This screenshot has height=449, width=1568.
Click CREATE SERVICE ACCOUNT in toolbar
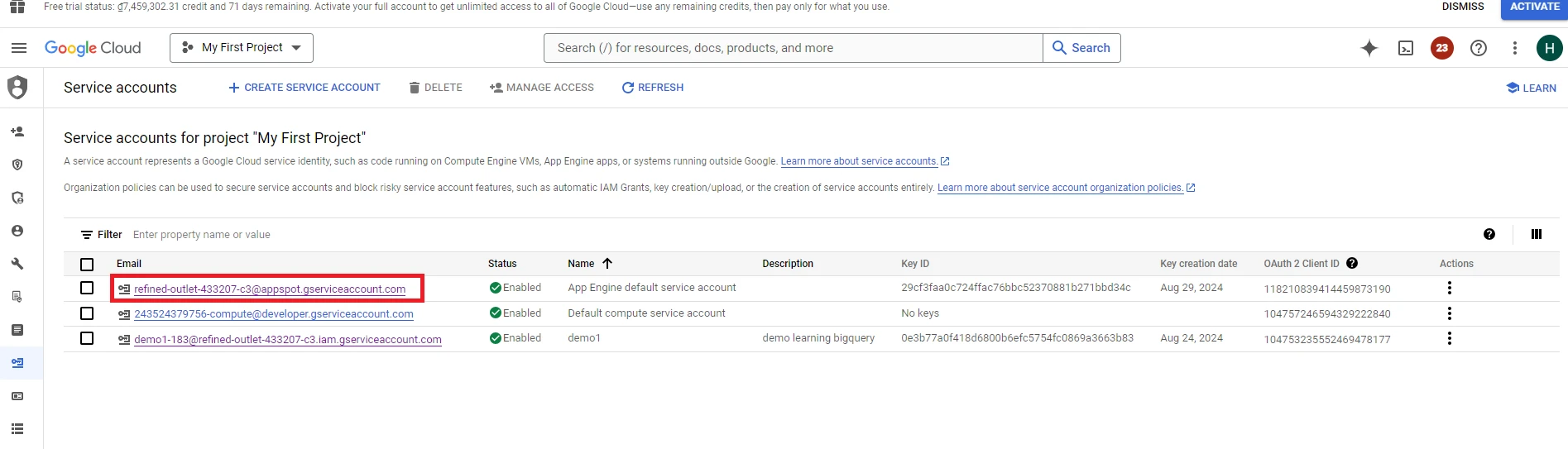tap(304, 88)
